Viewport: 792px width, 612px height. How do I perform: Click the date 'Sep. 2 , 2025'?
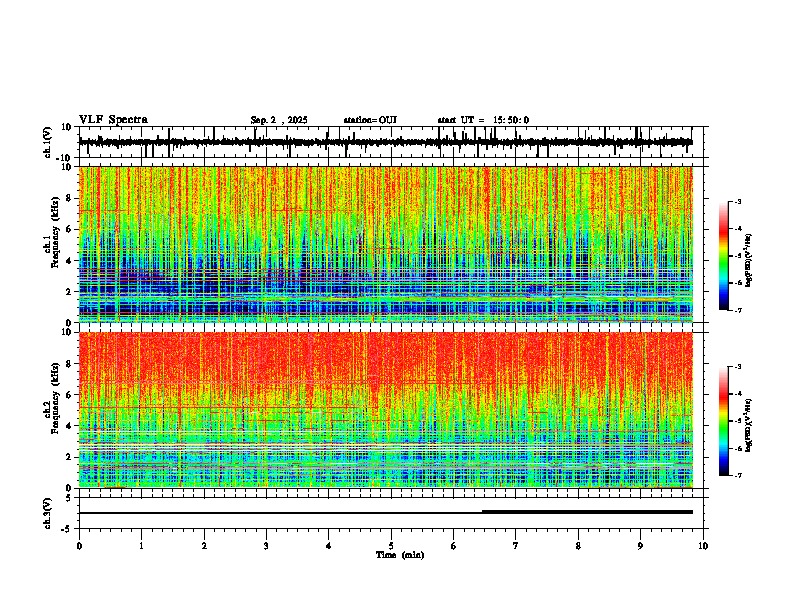[279, 120]
